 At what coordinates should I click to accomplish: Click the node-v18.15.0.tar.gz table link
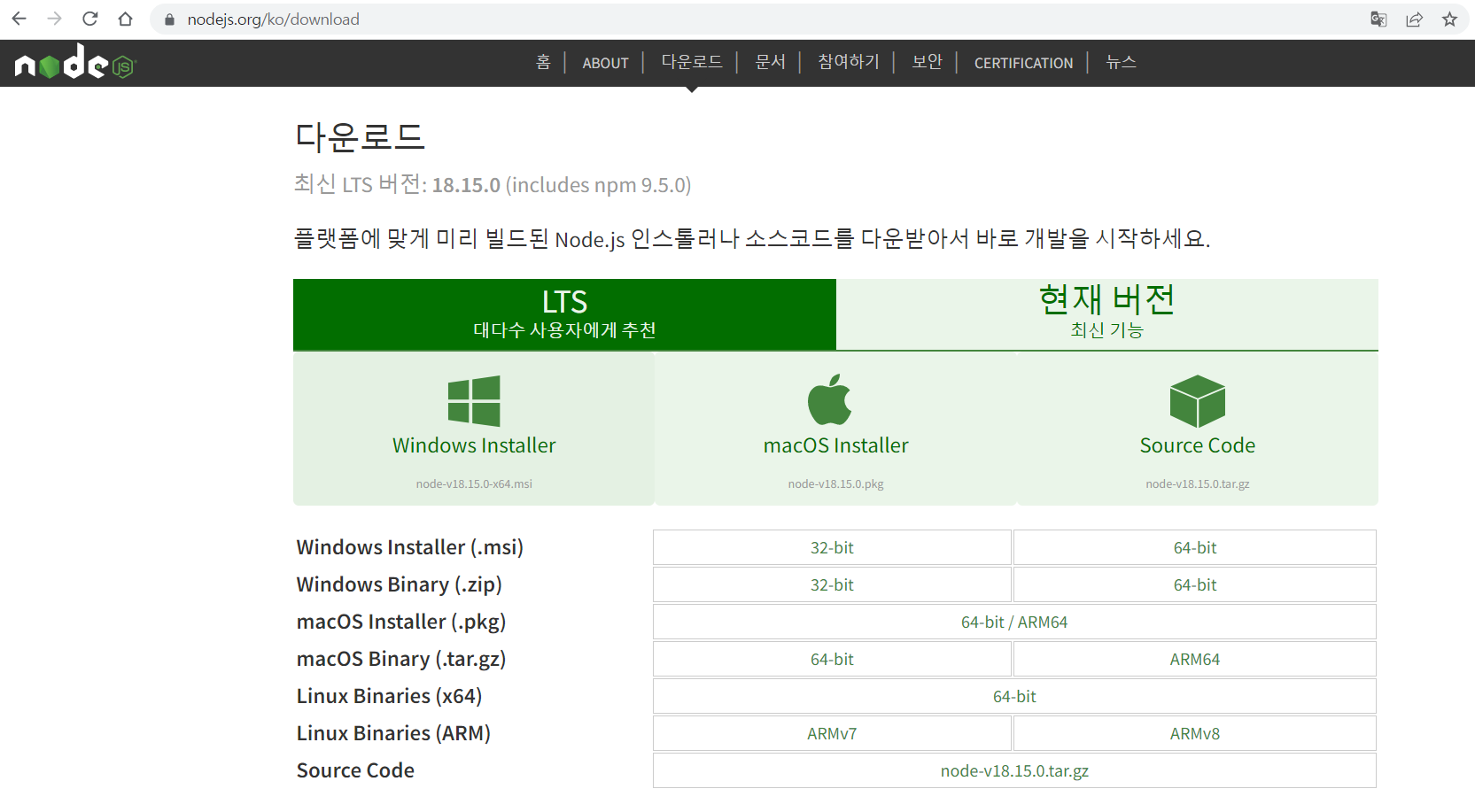[1014, 770]
